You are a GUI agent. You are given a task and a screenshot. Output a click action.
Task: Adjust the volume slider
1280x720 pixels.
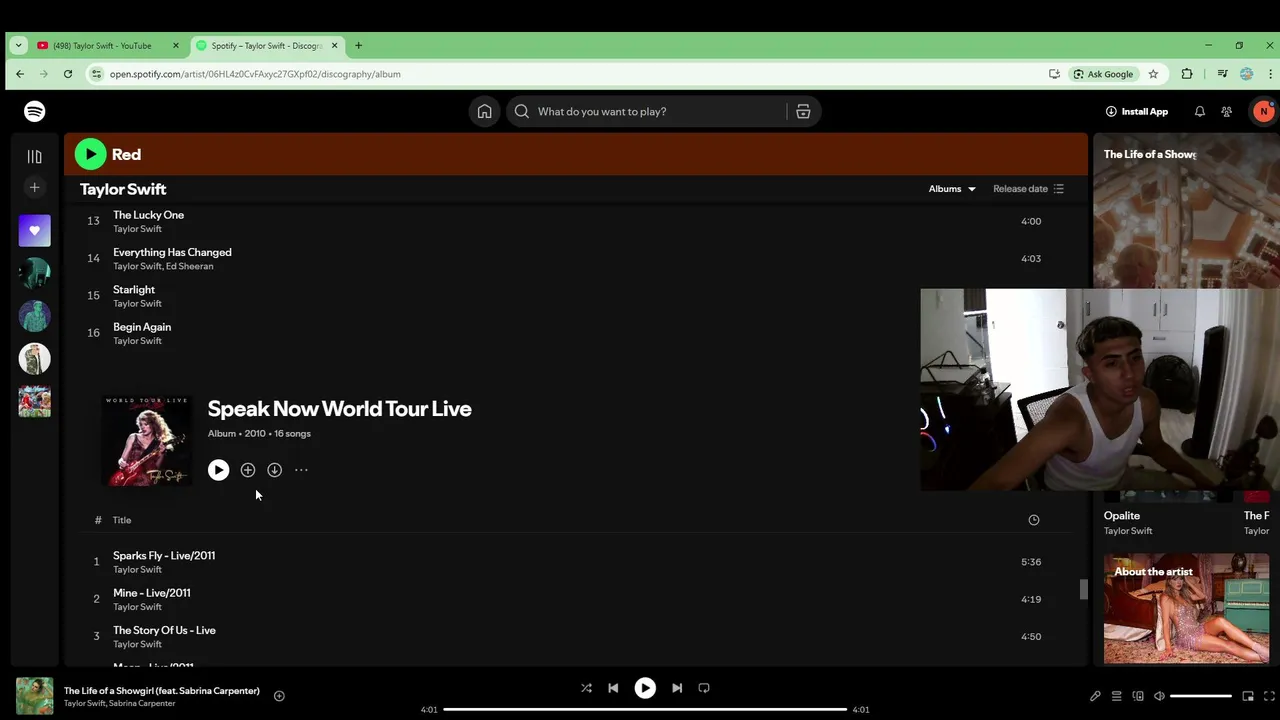pyautogui.click(x=1201, y=696)
